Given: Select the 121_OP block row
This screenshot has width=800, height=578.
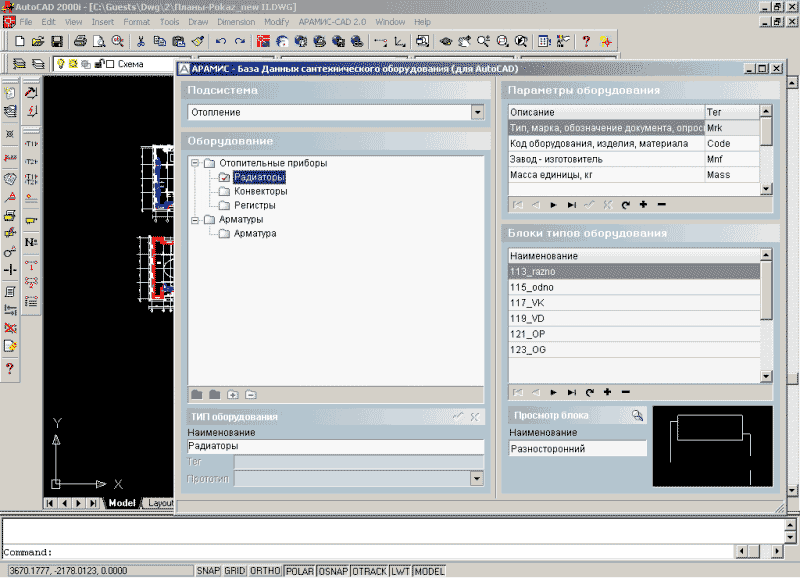Looking at the screenshot, I should (x=634, y=334).
